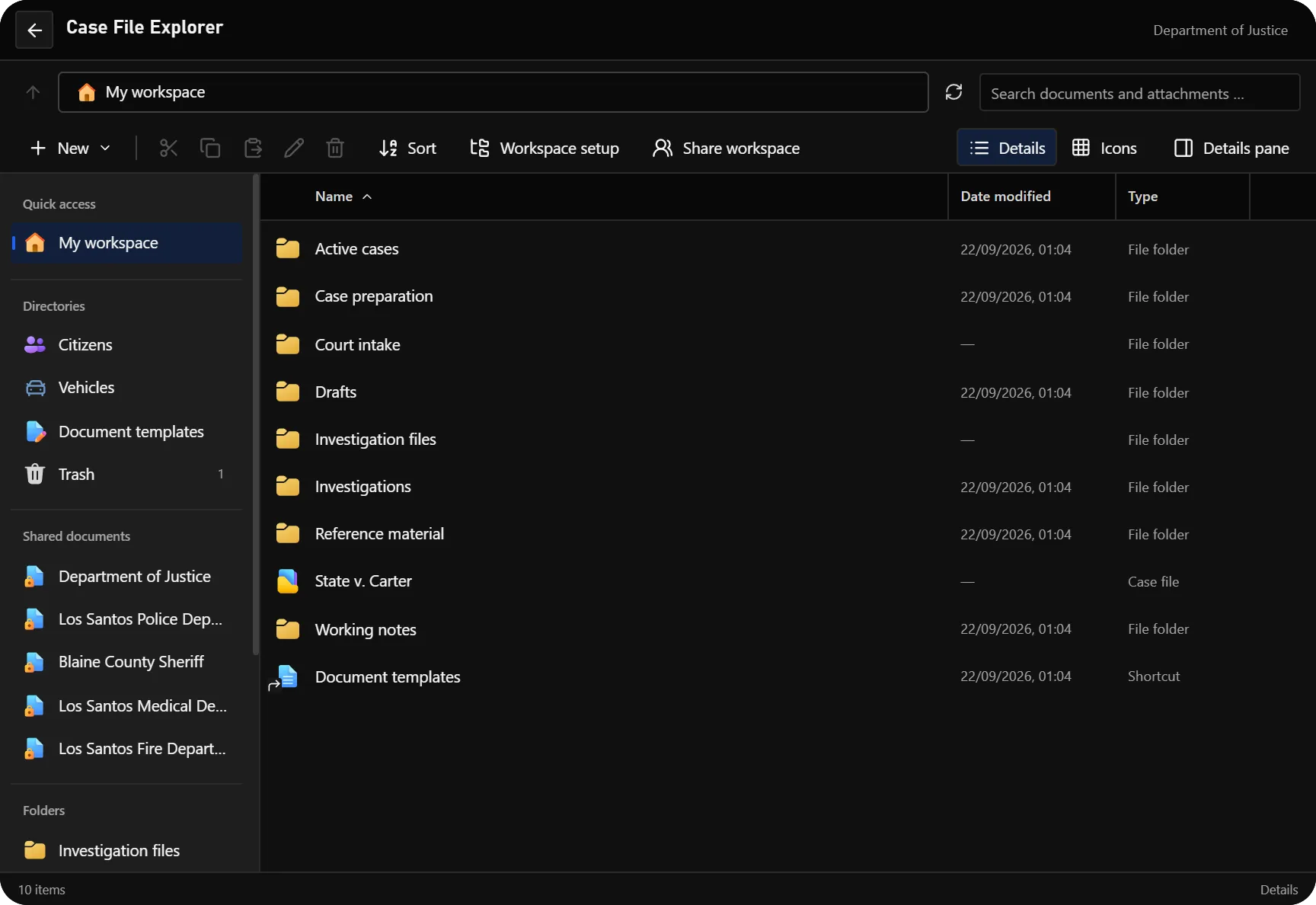Switch to Details view
Viewport: 1316px width, 905px height.
pyautogui.click(x=1007, y=148)
